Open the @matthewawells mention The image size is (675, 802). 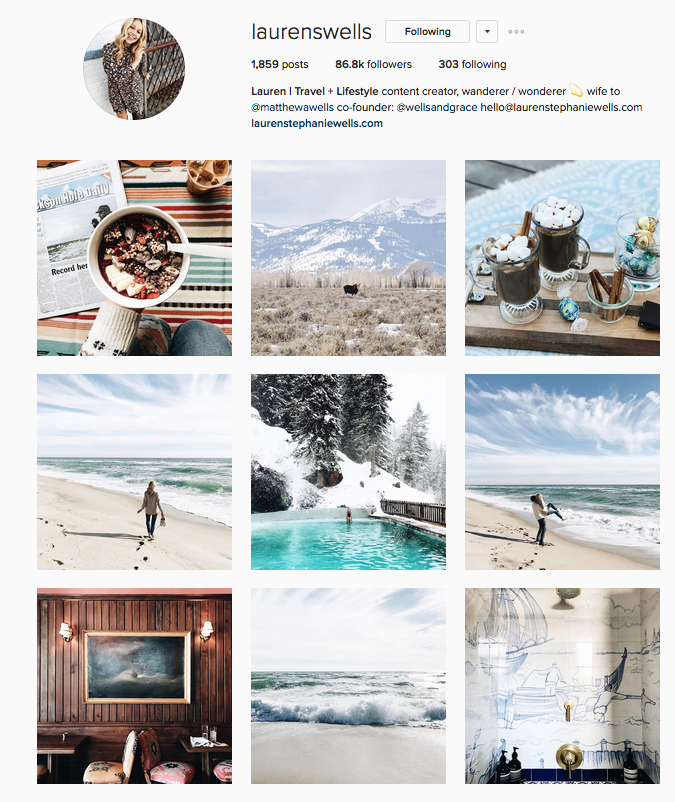click(292, 107)
